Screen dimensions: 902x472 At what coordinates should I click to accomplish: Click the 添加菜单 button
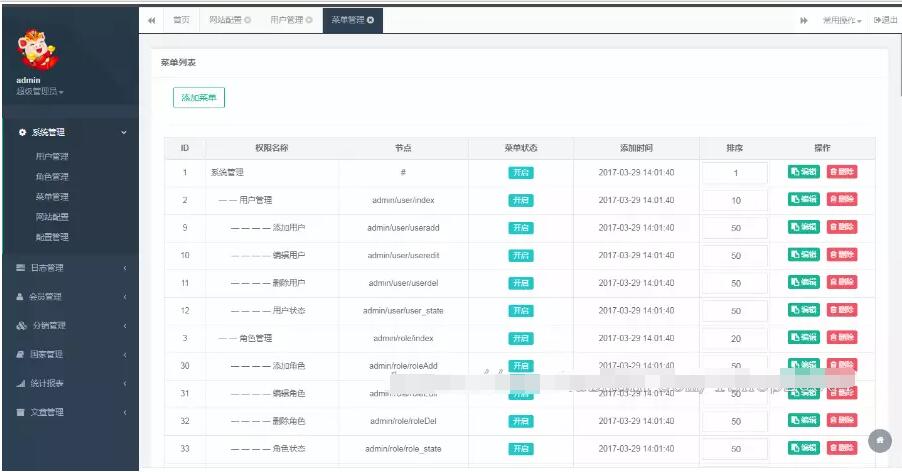(198, 97)
